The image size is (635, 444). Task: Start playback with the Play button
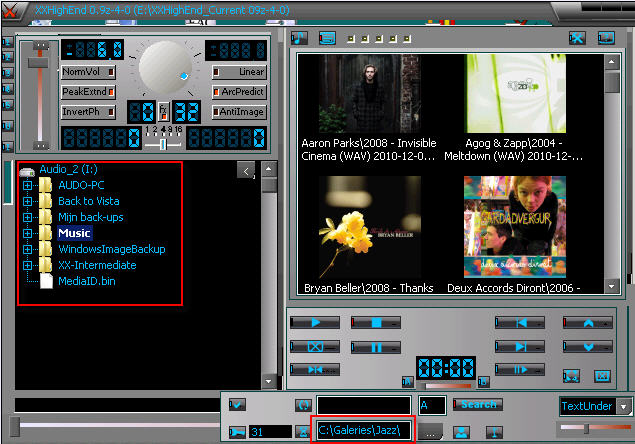[x=315, y=322]
